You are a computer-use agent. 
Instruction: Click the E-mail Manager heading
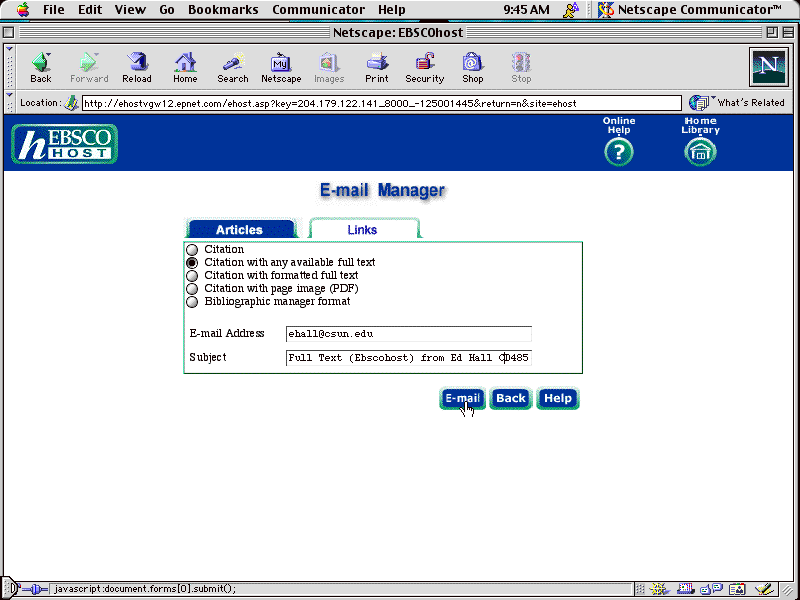383,190
